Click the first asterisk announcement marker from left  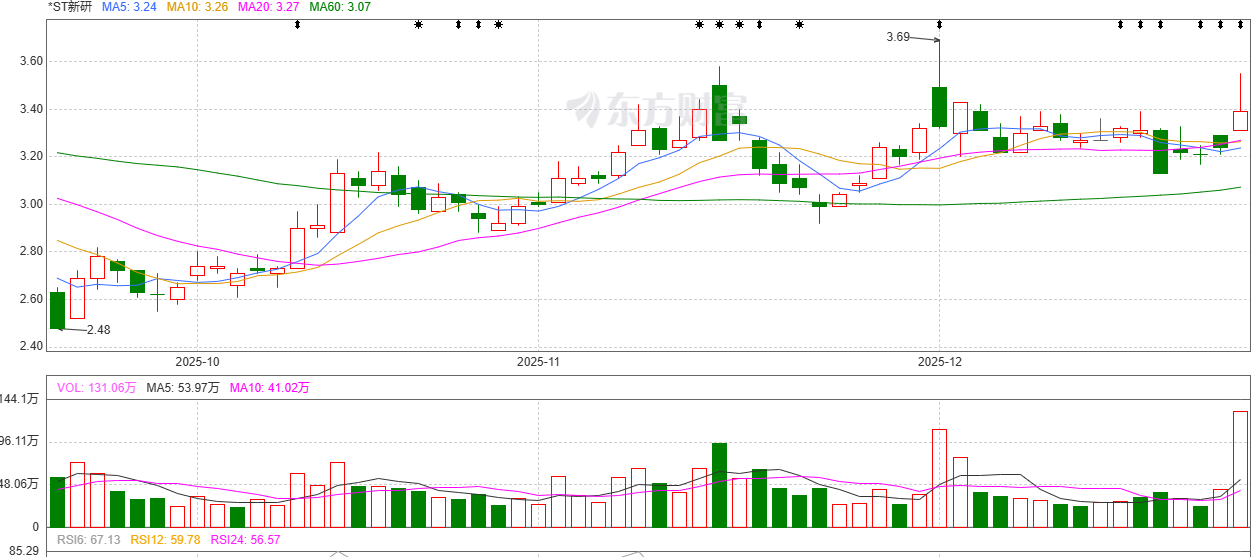(x=418, y=24)
